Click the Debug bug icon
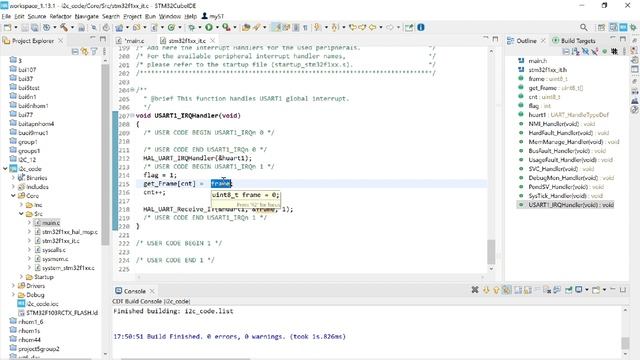This screenshot has height=360, width=640. click(x=191, y=27)
